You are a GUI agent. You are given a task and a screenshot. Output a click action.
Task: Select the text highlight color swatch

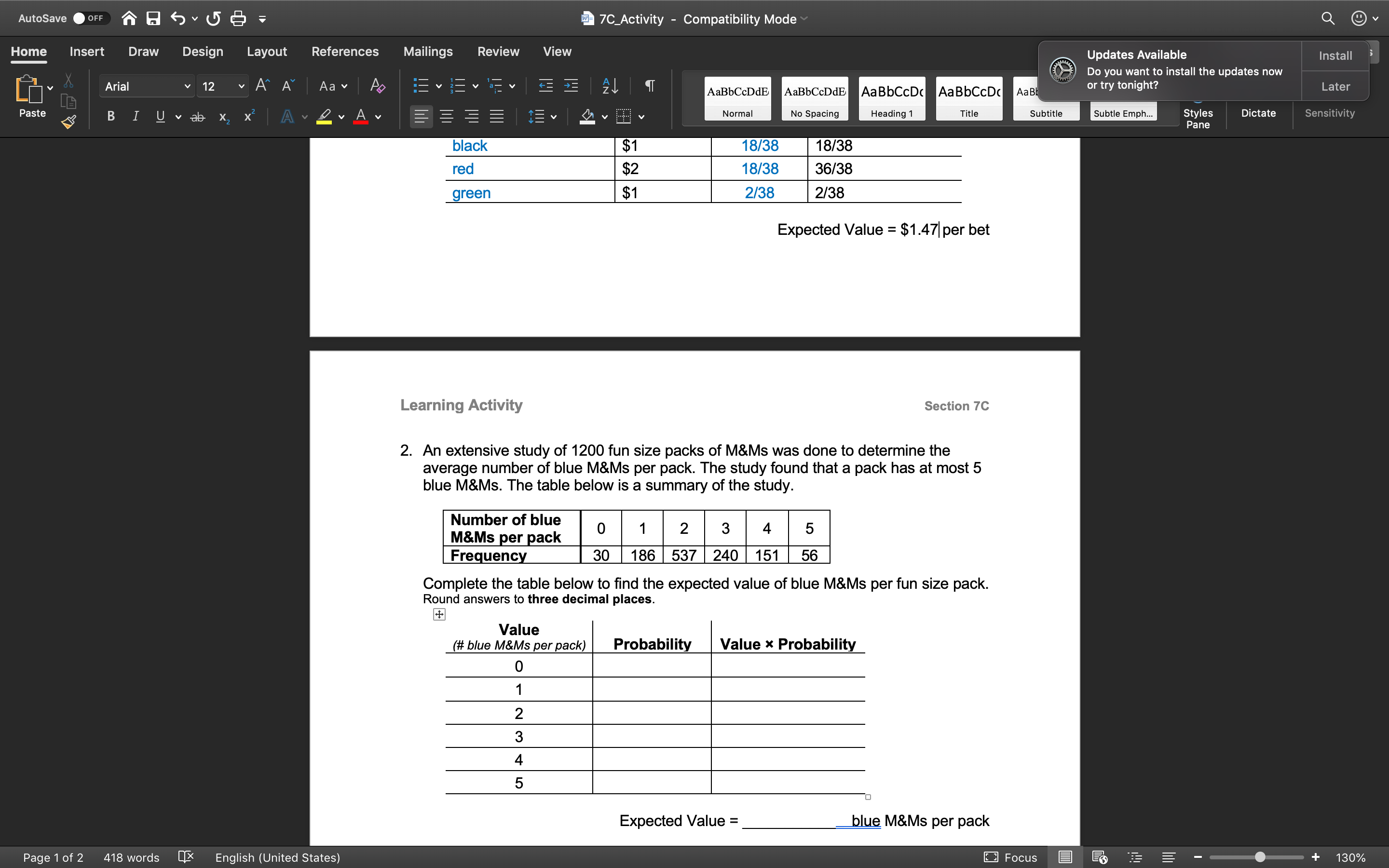pyautogui.click(x=323, y=124)
